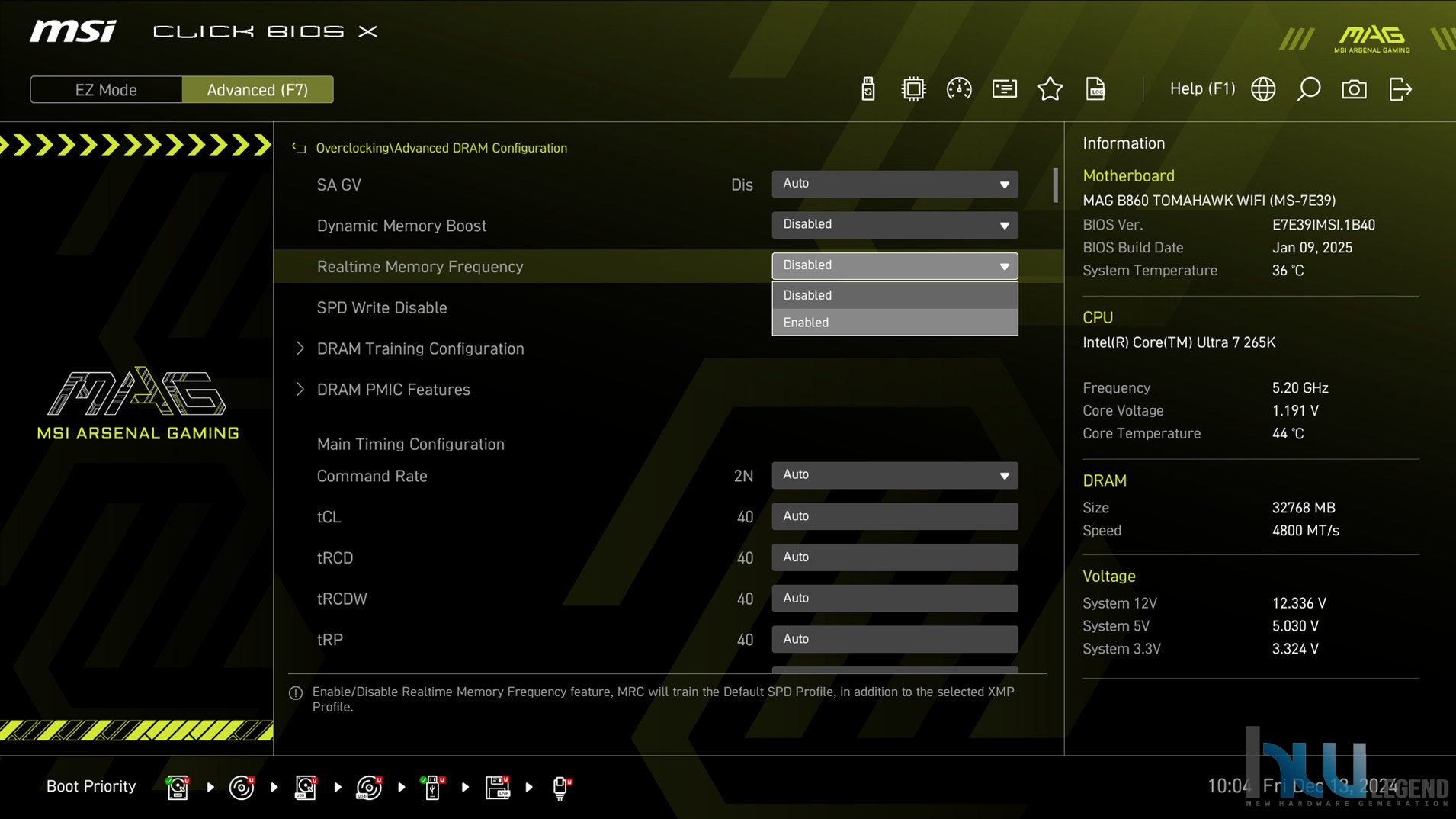Switch to Advanced (F7) tab
This screenshot has height=819, width=1456.
point(258,90)
